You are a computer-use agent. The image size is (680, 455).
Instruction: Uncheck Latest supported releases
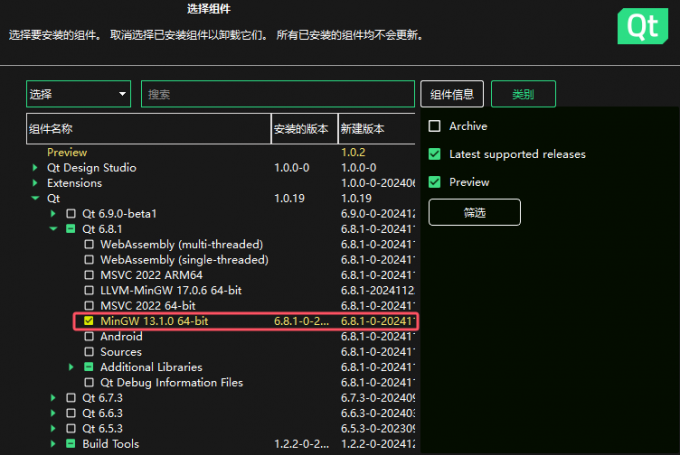(435, 154)
